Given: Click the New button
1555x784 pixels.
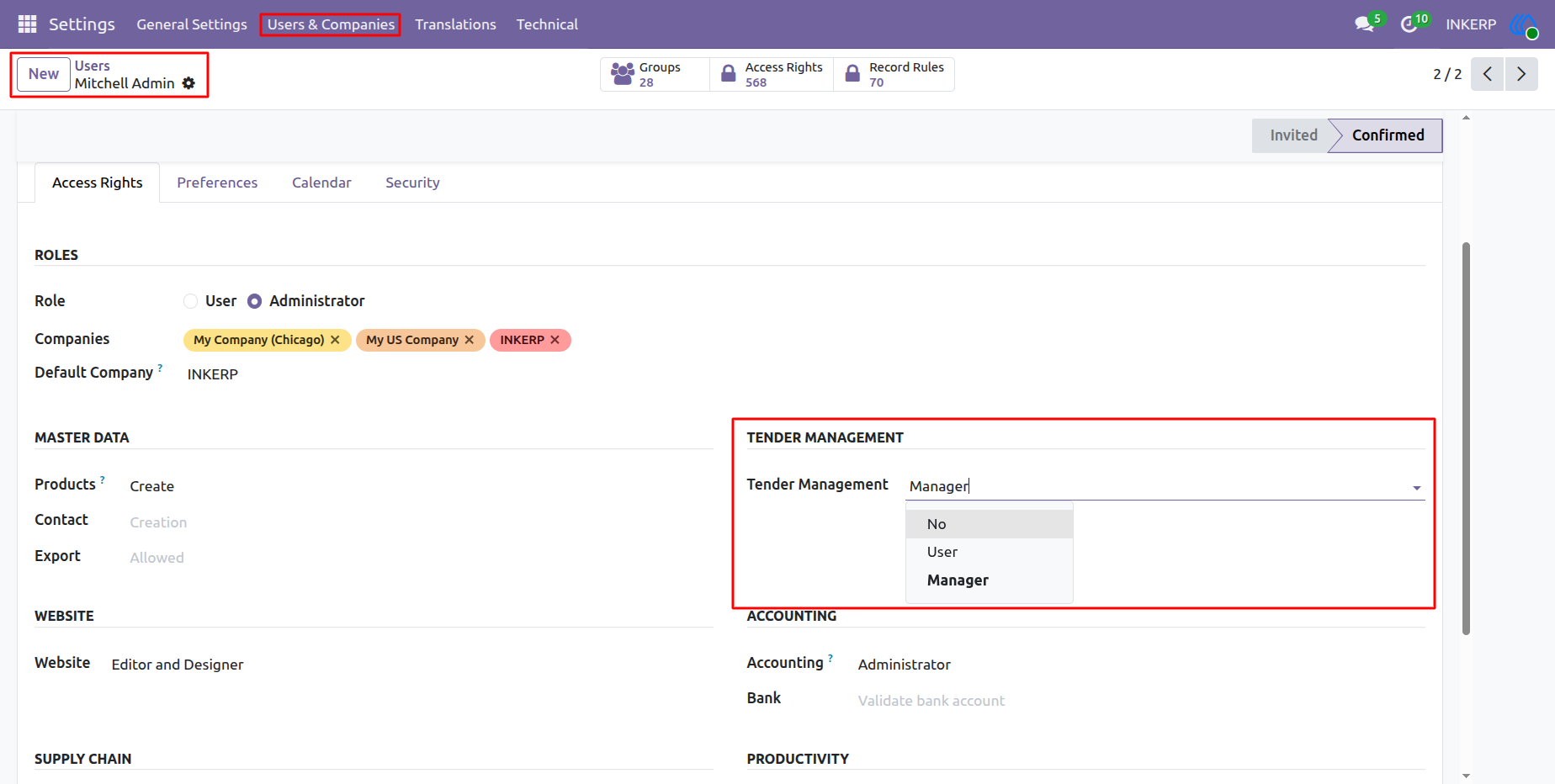Looking at the screenshot, I should point(44,74).
